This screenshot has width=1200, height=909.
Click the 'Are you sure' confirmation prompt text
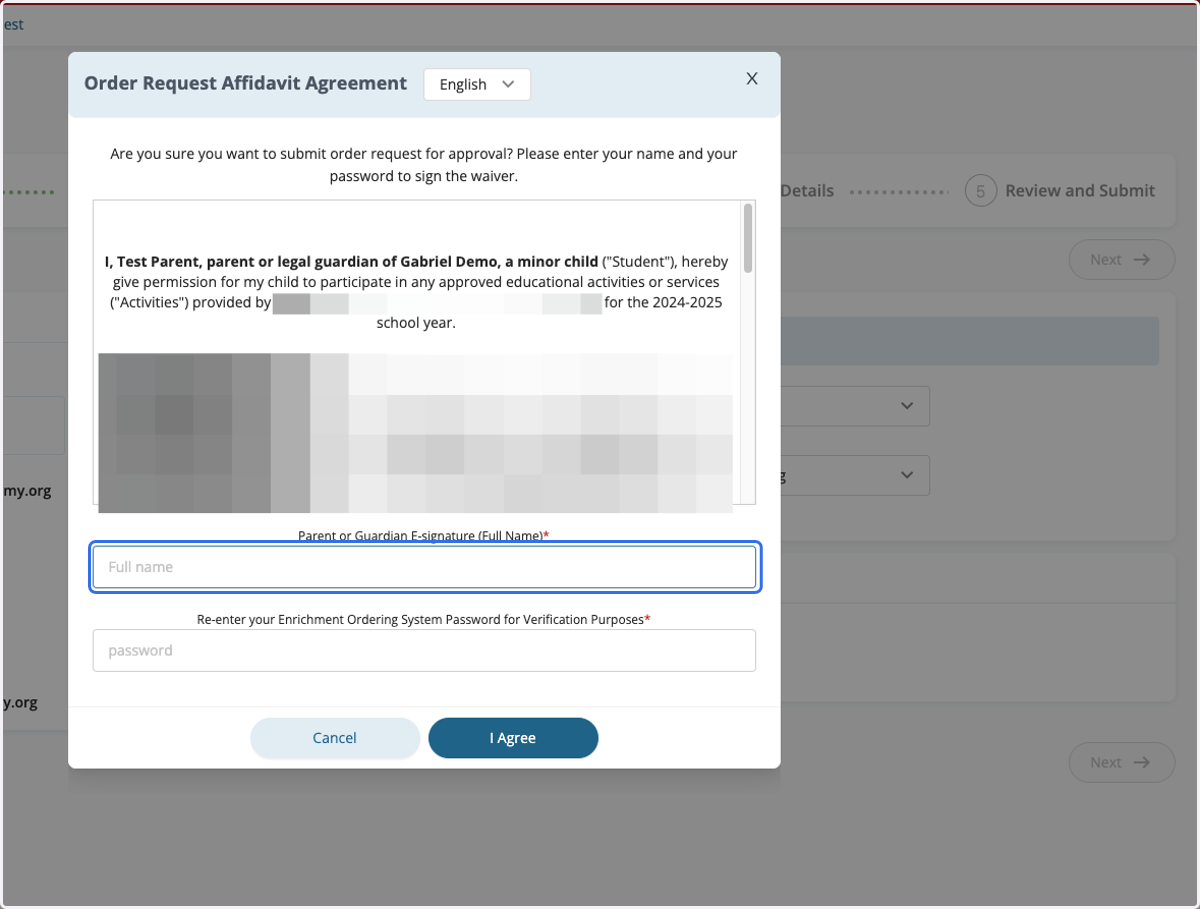click(x=424, y=165)
